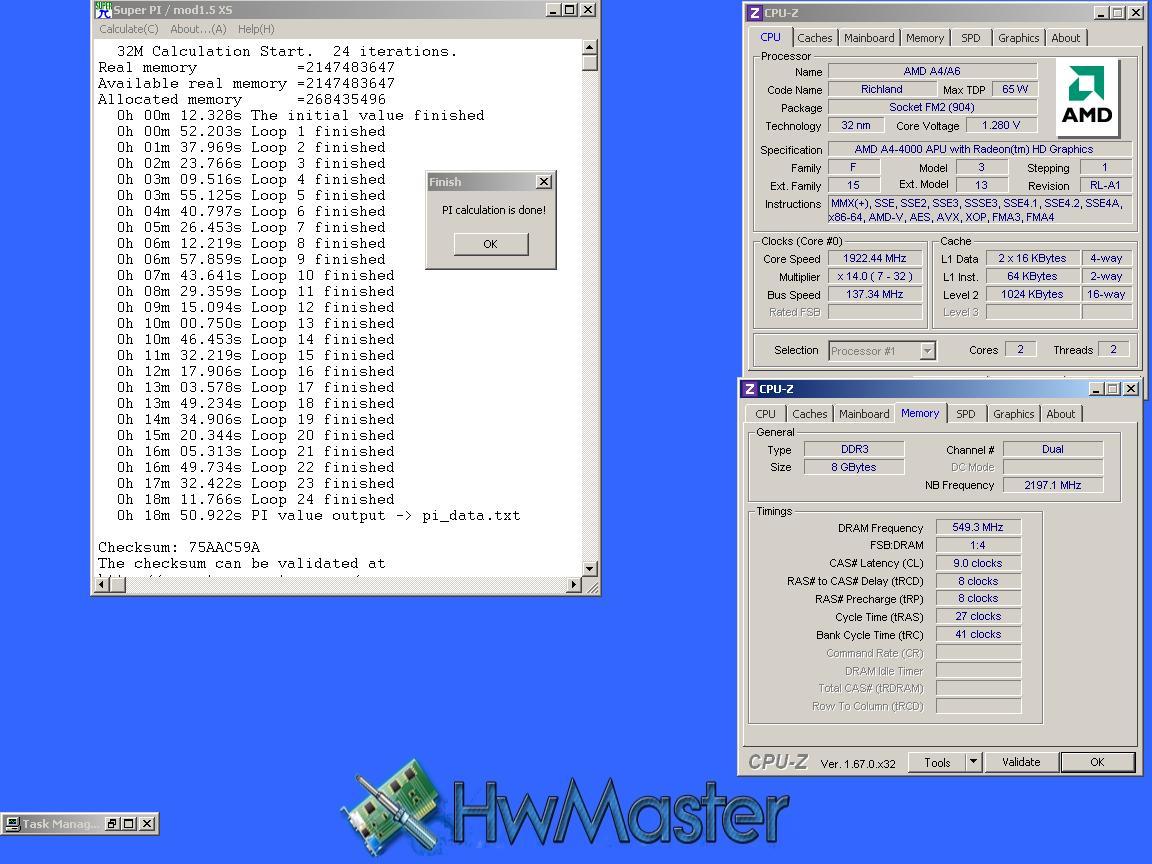Close the CPU-Z Memory window
Viewport: 1152px width, 864px height.
[x=1131, y=389]
